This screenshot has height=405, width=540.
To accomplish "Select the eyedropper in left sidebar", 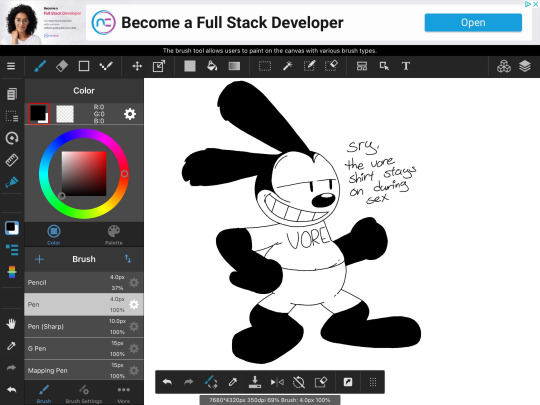I will pyautogui.click(x=11, y=345).
